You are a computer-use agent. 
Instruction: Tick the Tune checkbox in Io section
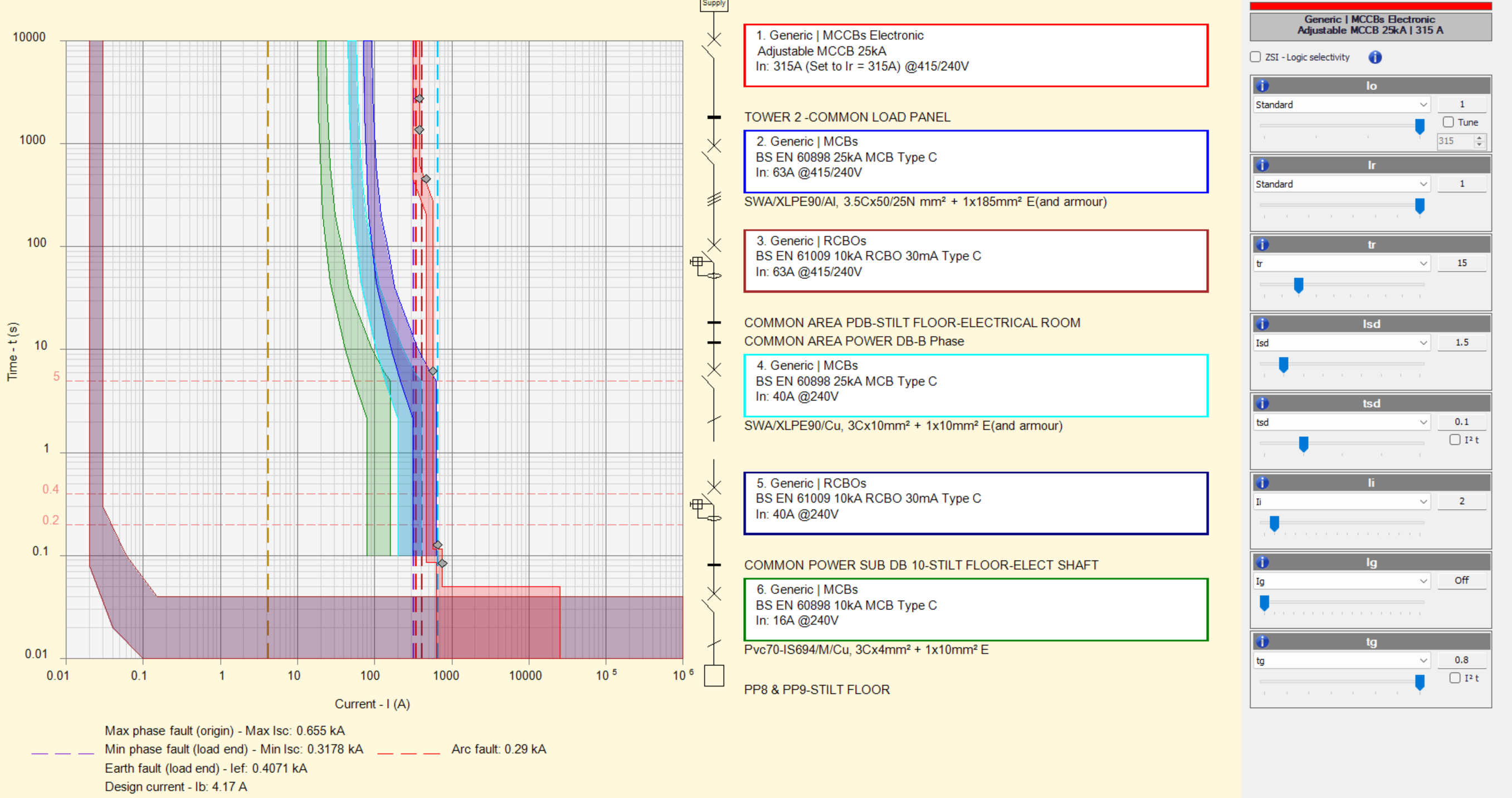pos(1448,122)
